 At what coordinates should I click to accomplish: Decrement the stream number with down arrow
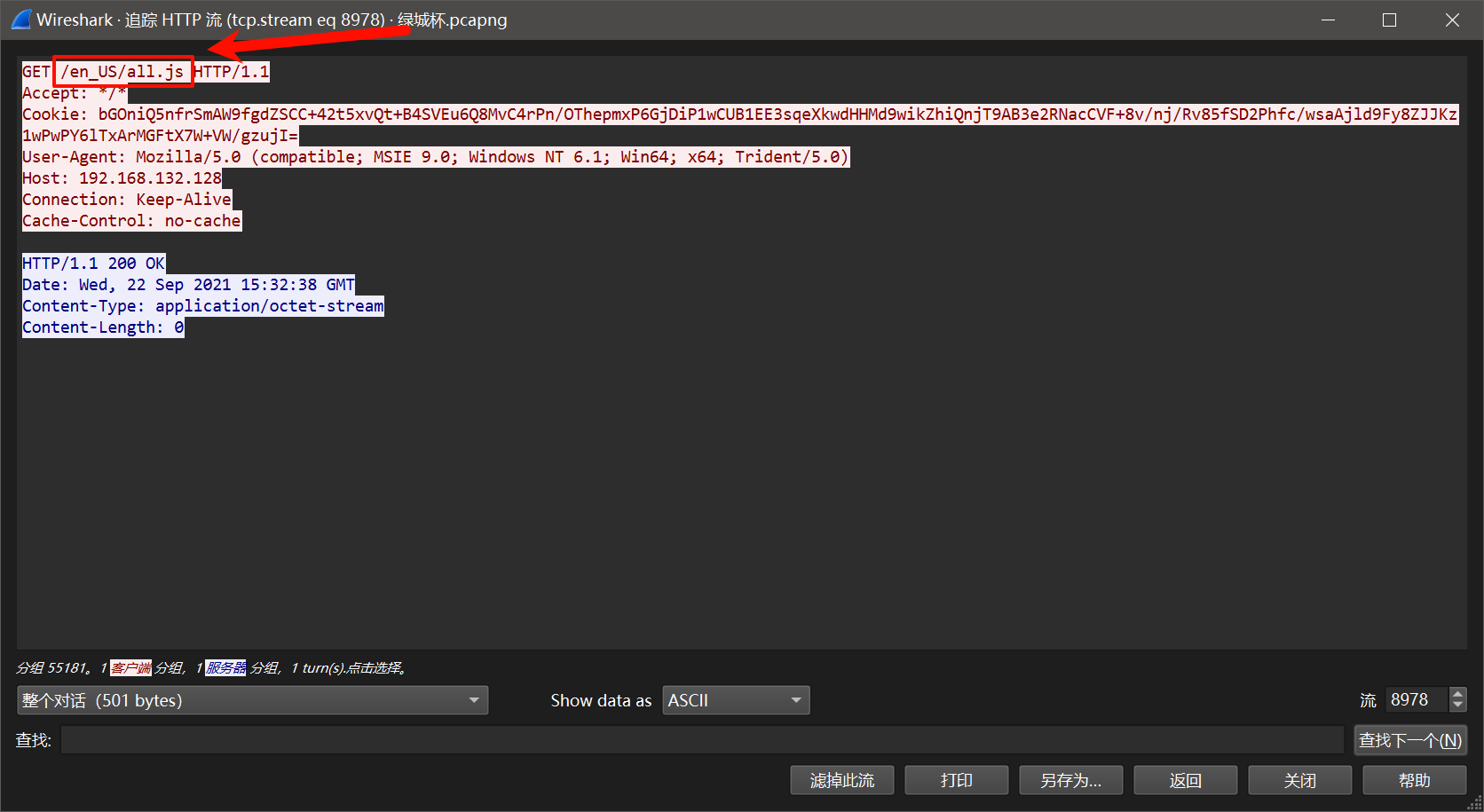pyautogui.click(x=1457, y=706)
